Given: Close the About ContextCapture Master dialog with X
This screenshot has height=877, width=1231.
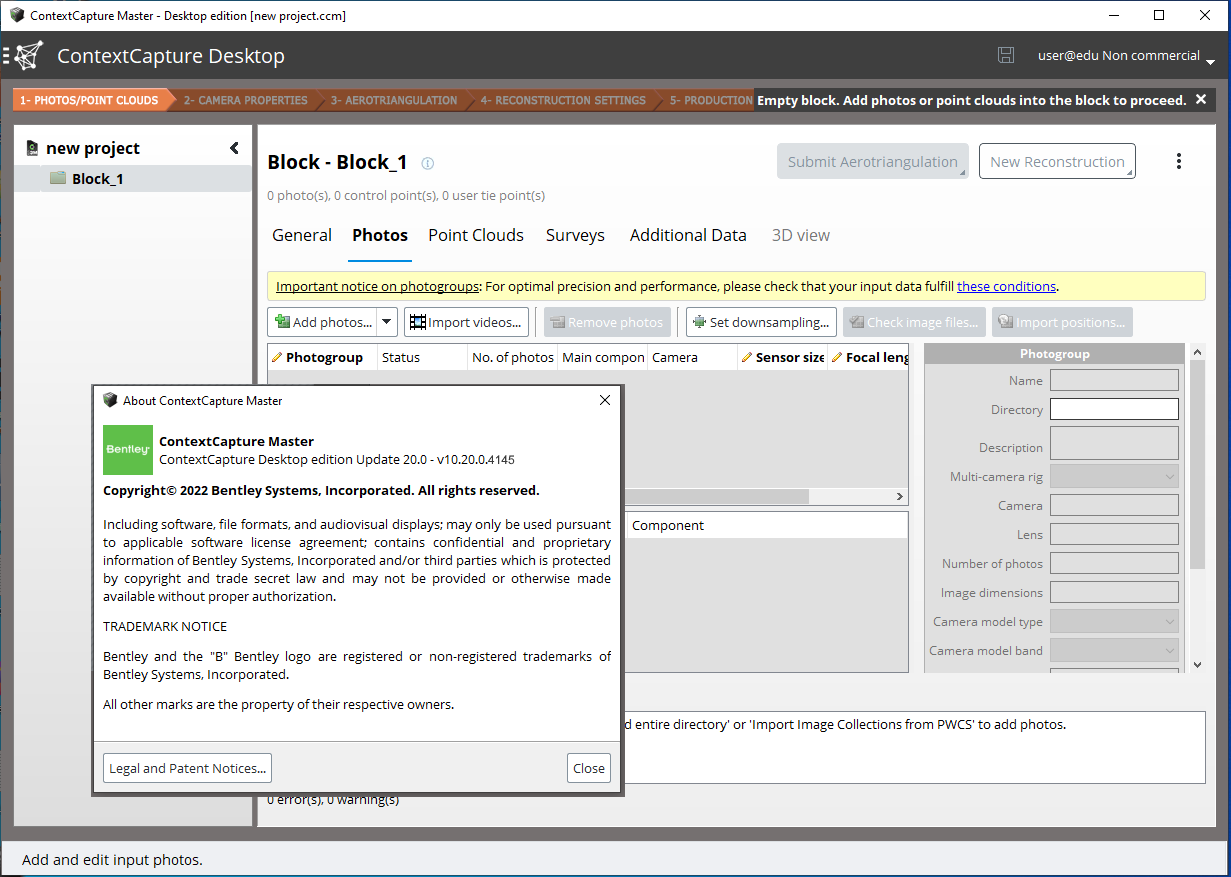Looking at the screenshot, I should click(x=605, y=400).
